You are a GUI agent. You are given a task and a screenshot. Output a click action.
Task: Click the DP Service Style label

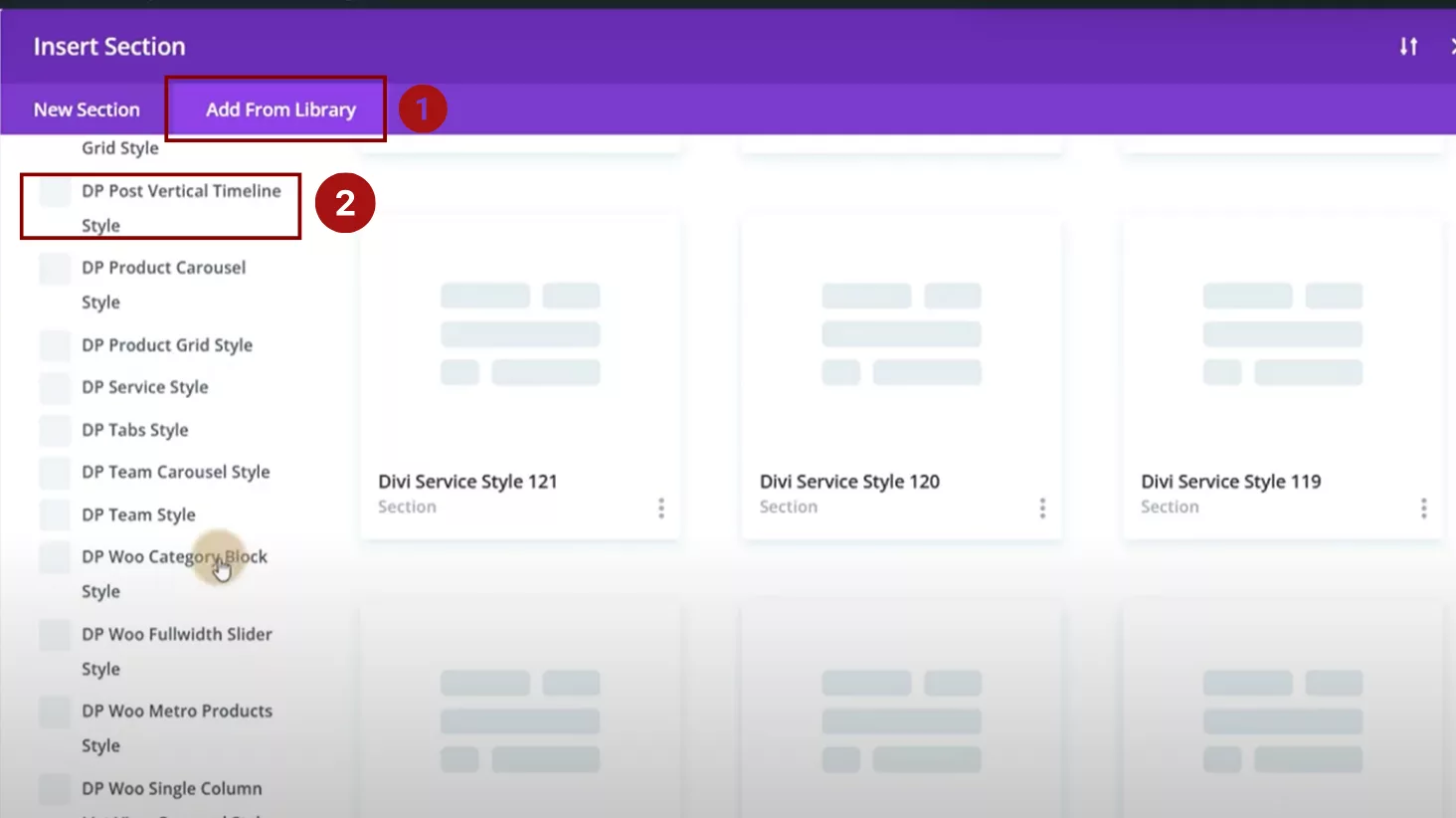tap(145, 387)
